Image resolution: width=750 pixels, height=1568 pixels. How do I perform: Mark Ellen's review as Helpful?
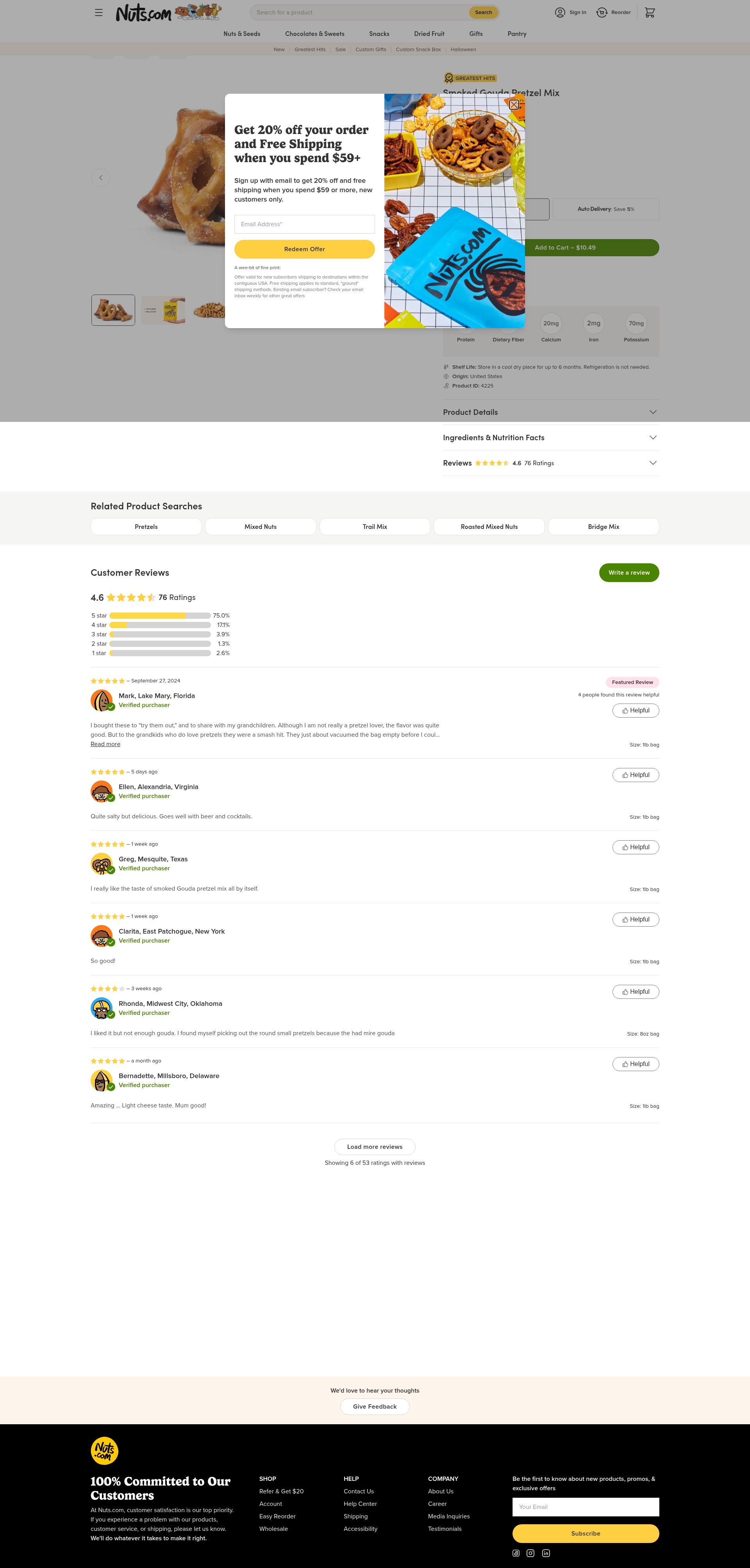click(636, 775)
